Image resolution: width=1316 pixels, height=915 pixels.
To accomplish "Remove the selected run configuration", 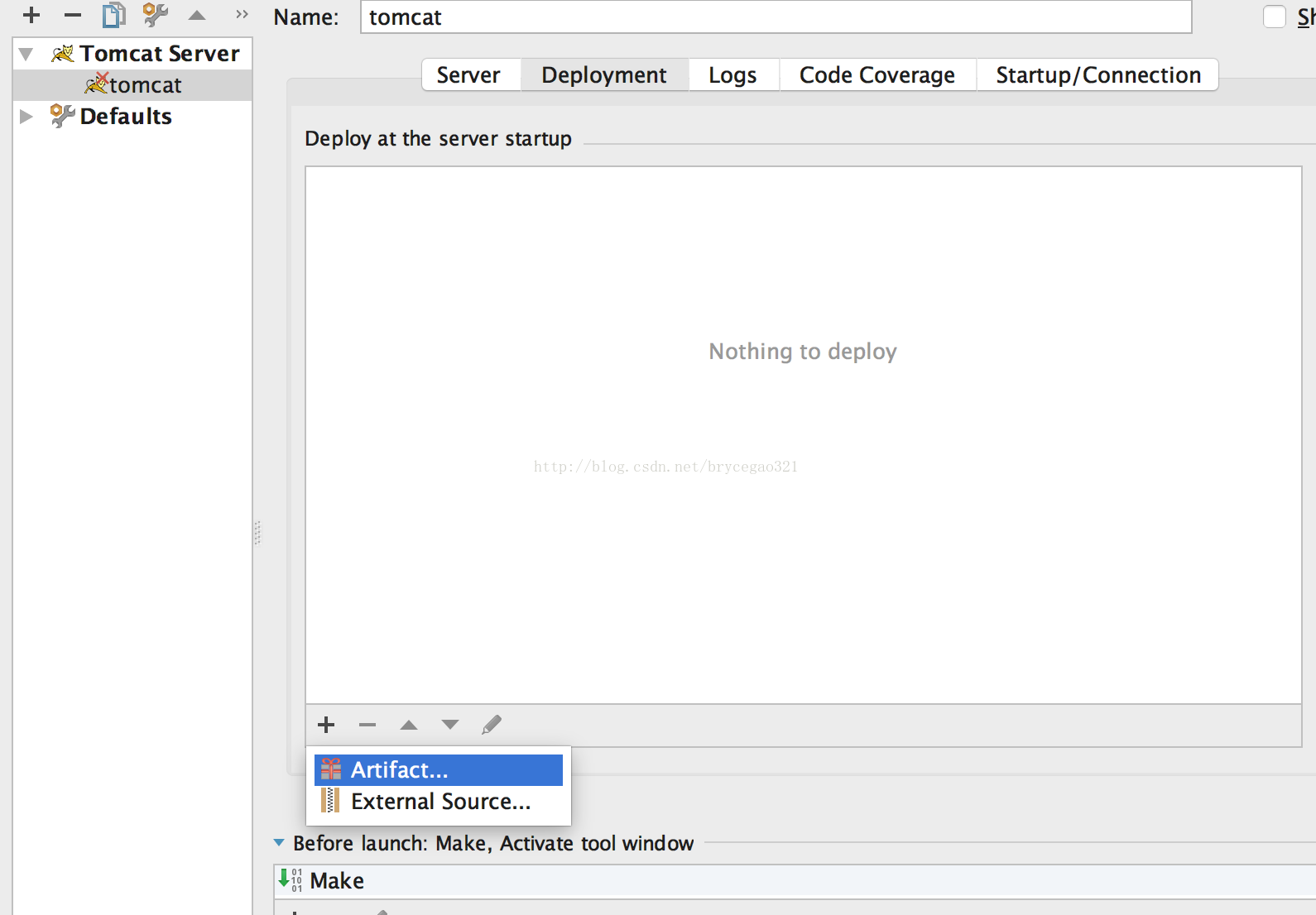I will click(x=73, y=15).
